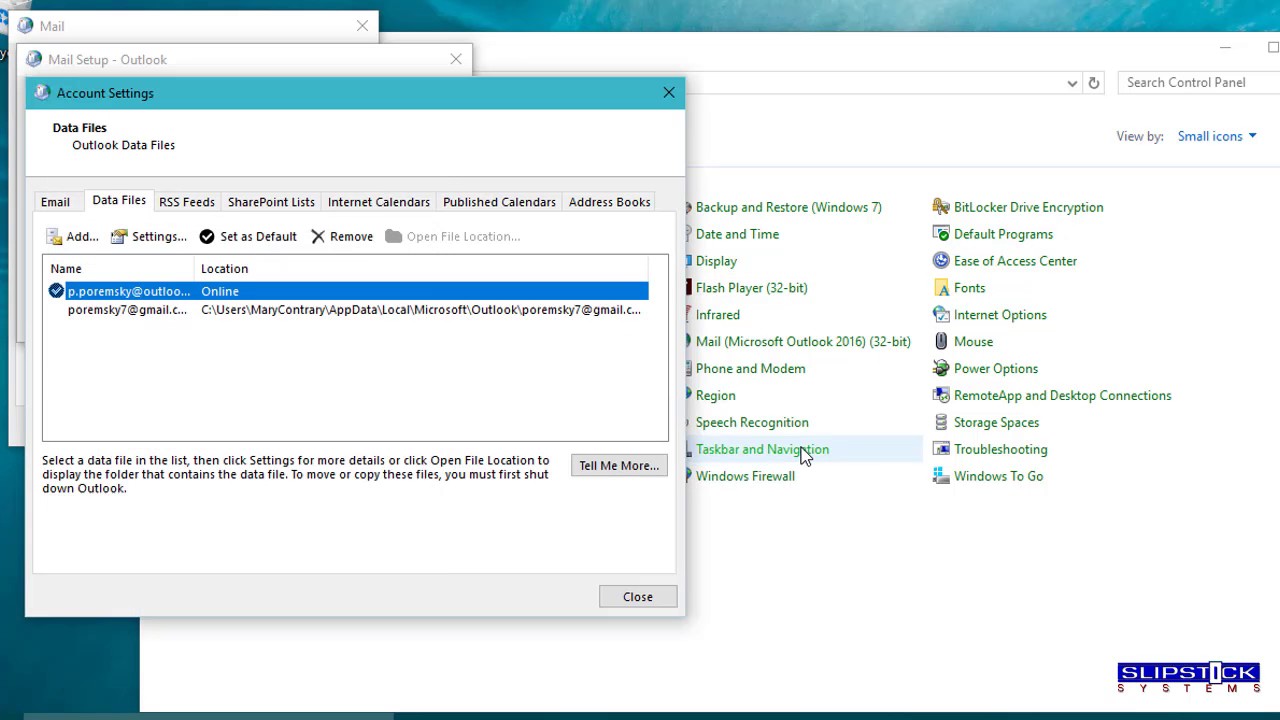Open the Internet Calendars tab
Viewport: 1280px width, 720px height.
(x=379, y=202)
